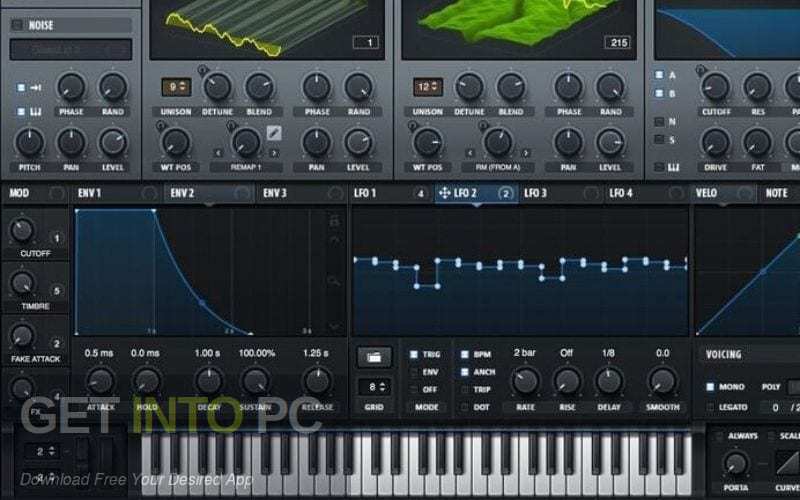Click the ENV 3 mod source drag circle
This screenshot has width=800, height=500.
[x=335, y=193]
